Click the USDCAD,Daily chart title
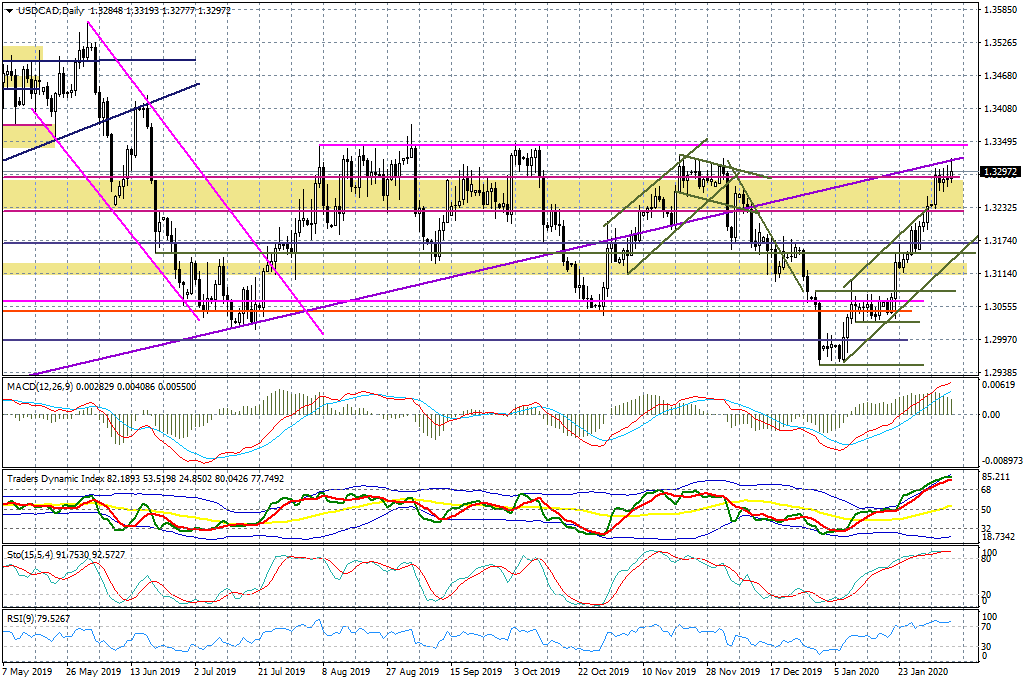1024x683 pixels. pos(52,10)
